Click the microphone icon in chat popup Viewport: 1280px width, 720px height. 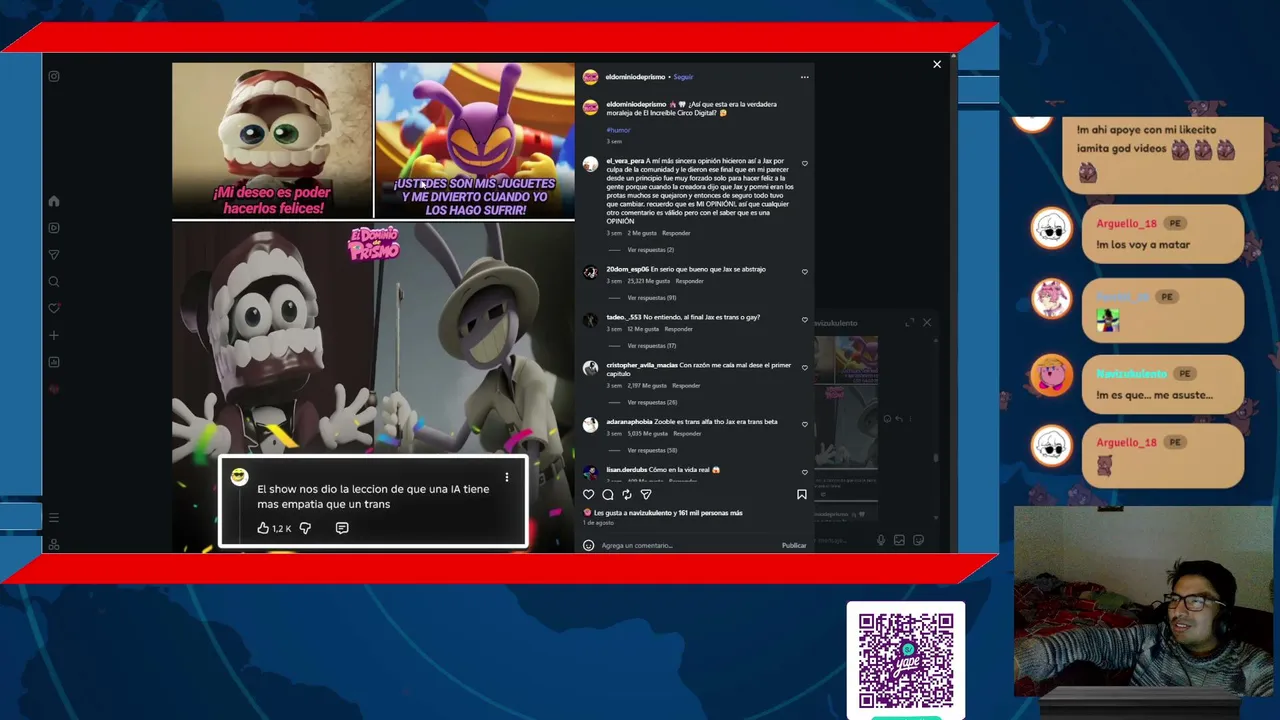click(x=881, y=540)
